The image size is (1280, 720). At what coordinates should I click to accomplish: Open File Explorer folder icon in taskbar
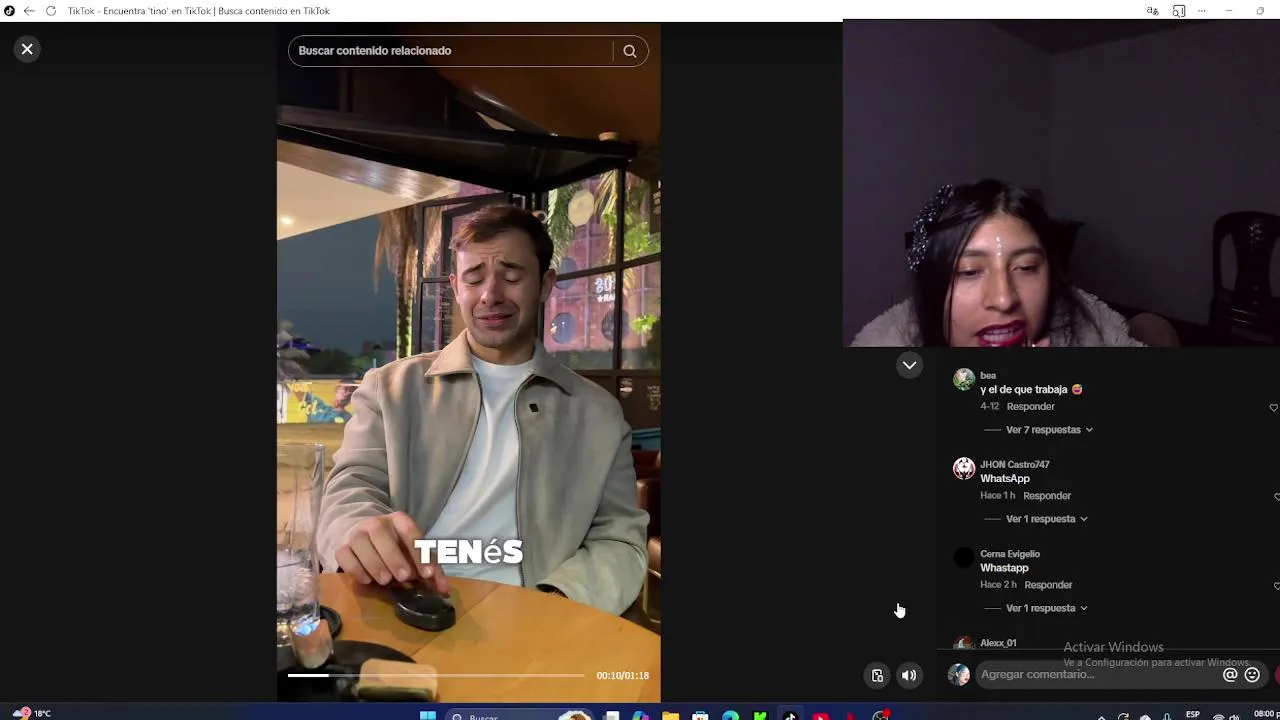click(x=670, y=716)
